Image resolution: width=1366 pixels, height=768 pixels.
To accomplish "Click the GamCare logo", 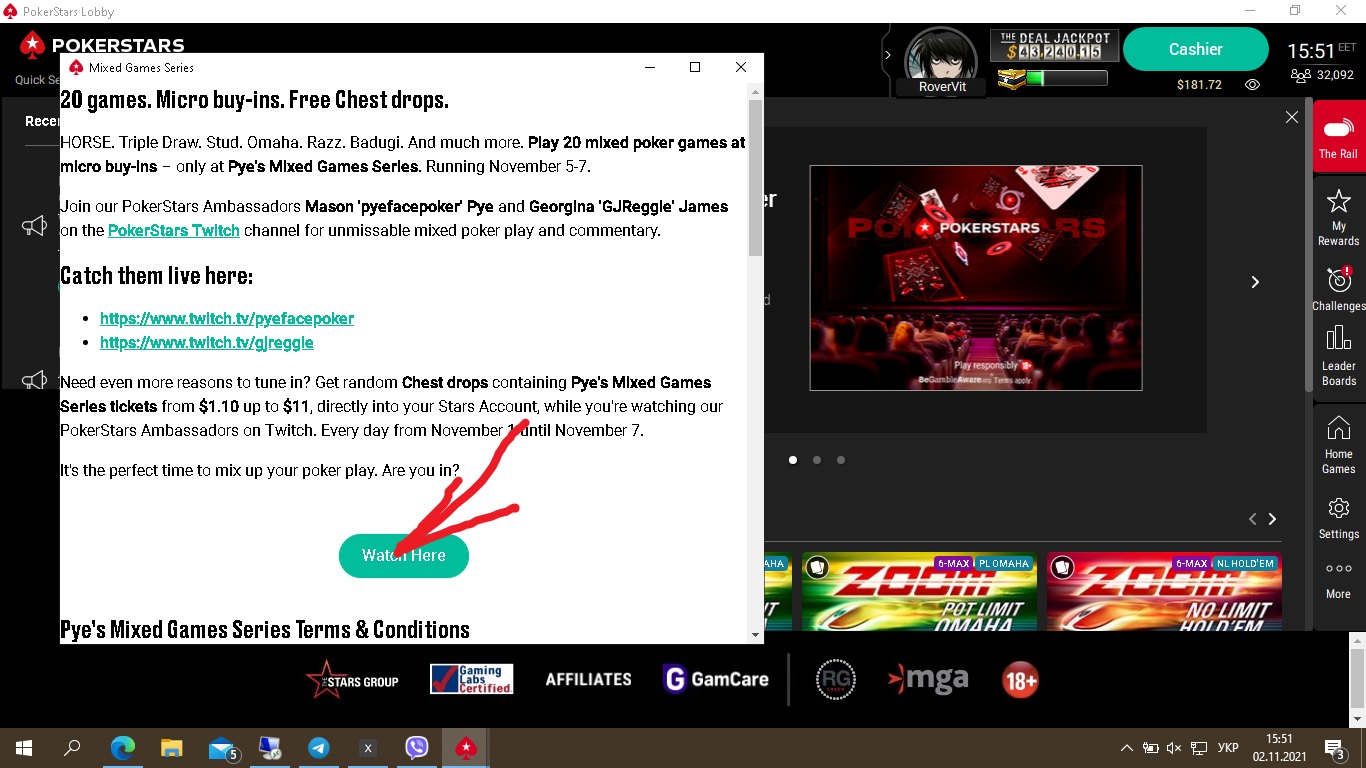I will click(x=716, y=679).
